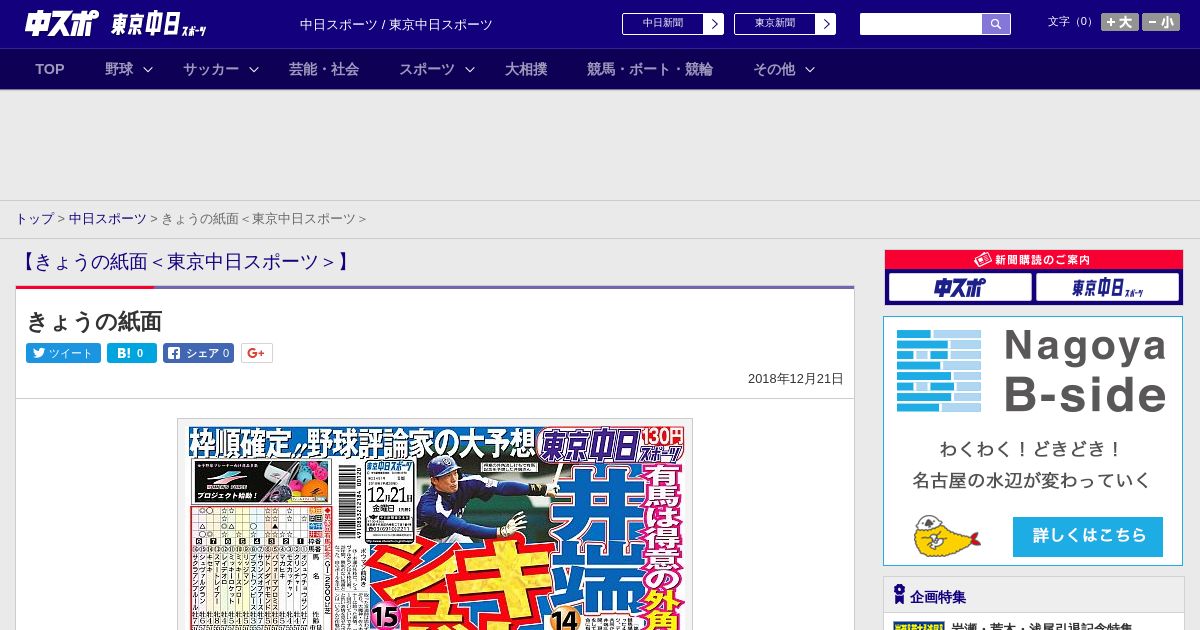Click the Tokyo Chunichi Sports header logo
This screenshot has height=630, width=1200.
[159, 23]
